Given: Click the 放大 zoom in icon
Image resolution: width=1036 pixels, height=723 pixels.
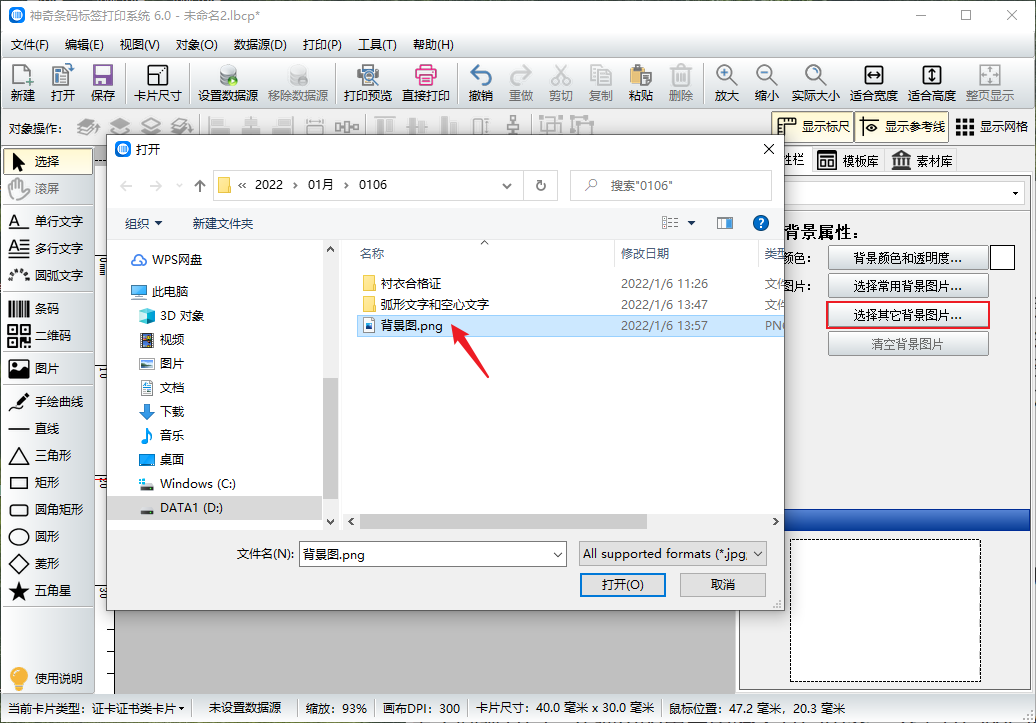Looking at the screenshot, I should click(x=726, y=83).
